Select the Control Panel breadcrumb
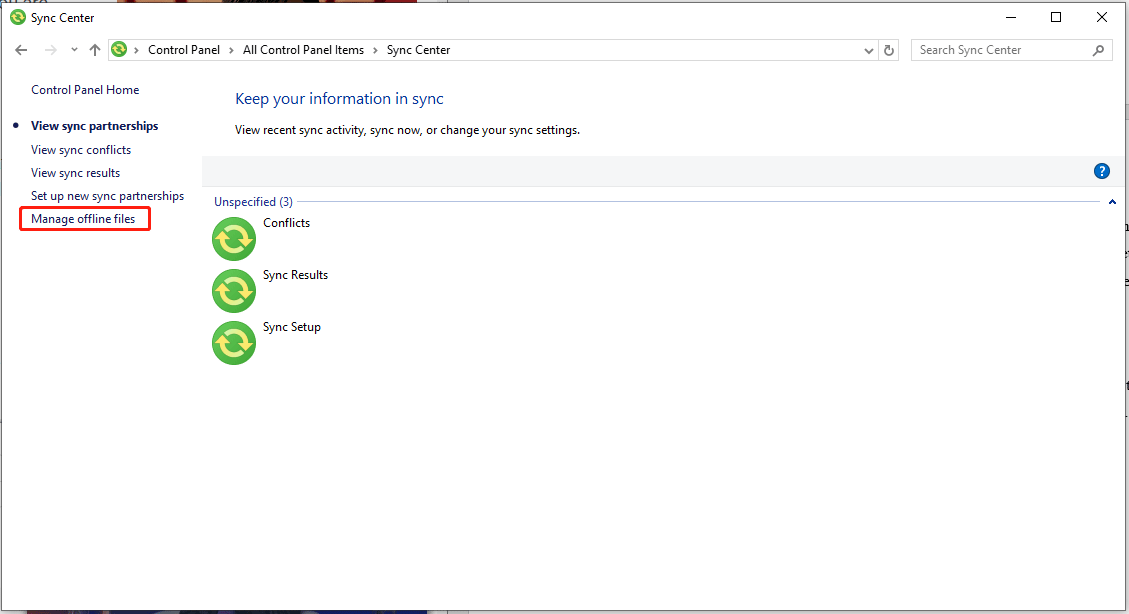Image resolution: width=1129 pixels, height=614 pixels. coord(184,50)
